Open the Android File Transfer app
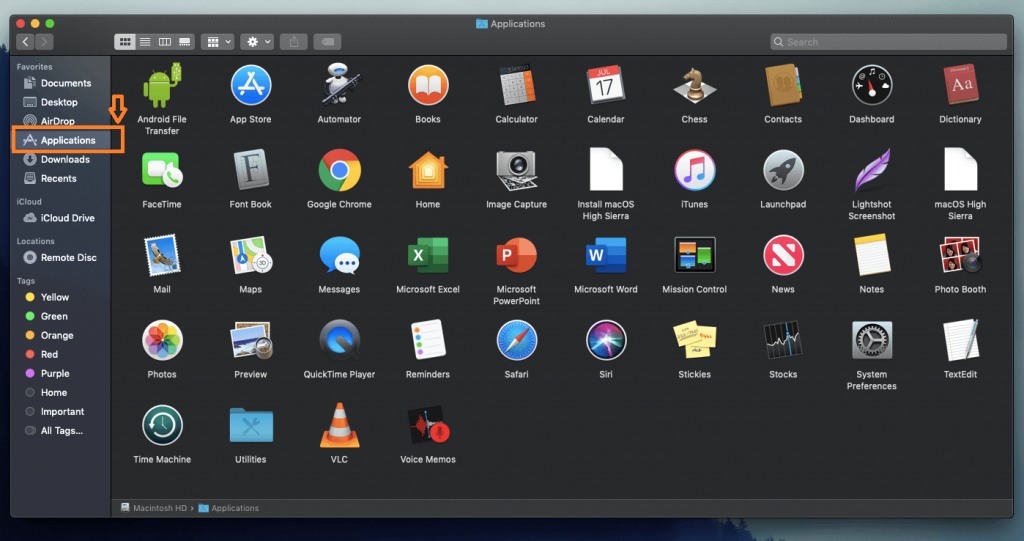 162,86
